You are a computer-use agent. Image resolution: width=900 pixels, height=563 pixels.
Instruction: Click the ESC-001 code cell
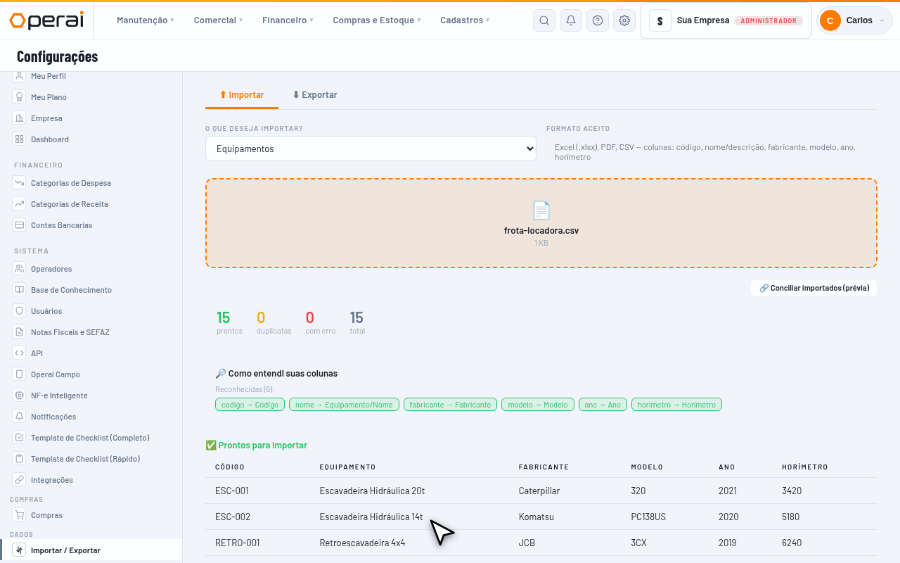232,491
